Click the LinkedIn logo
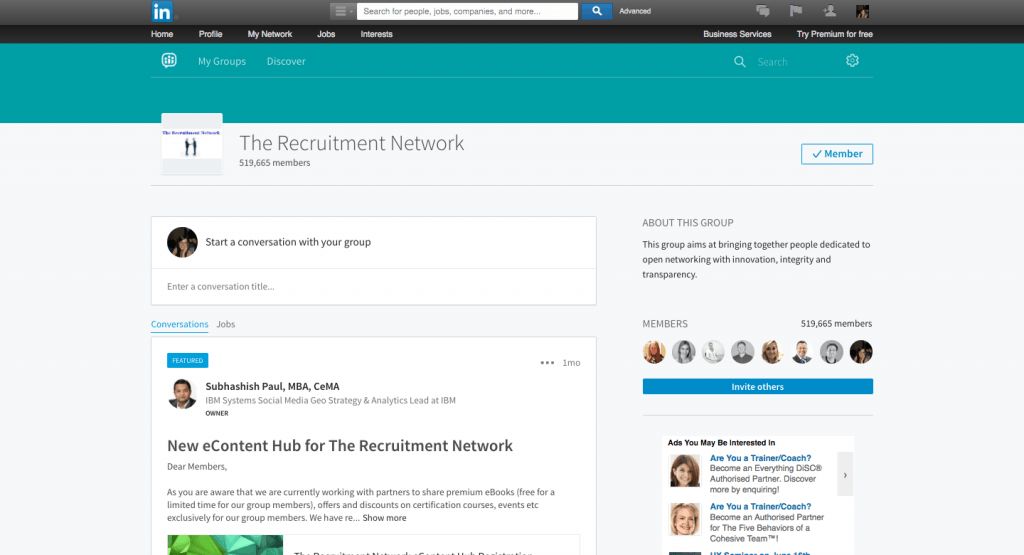1024x555 pixels. [x=161, y=12]
